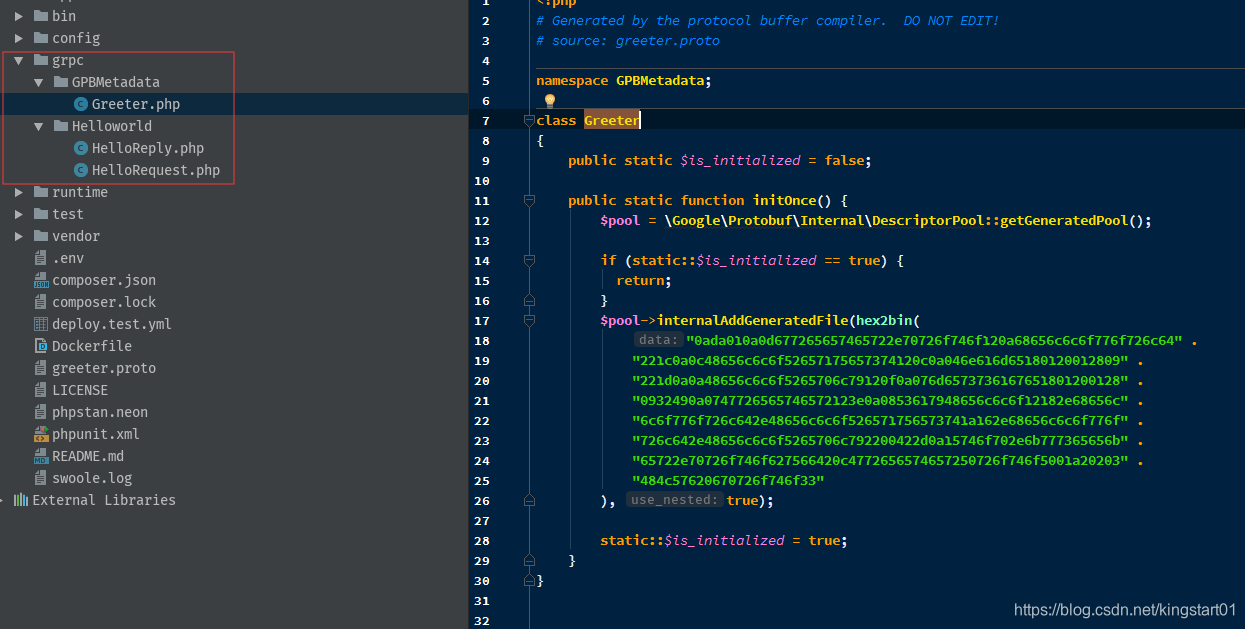Screen dimensions: 1245x629
Task: Fold the class Greeter block at line 7
Action: [529, 121]
